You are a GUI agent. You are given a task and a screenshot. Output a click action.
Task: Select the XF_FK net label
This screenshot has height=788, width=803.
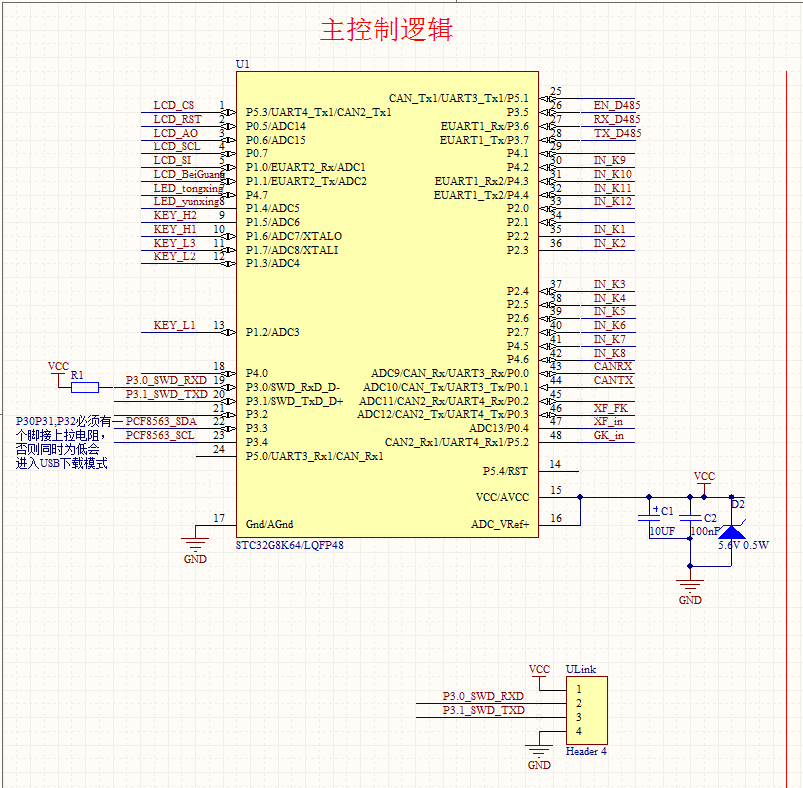point(610,408)
